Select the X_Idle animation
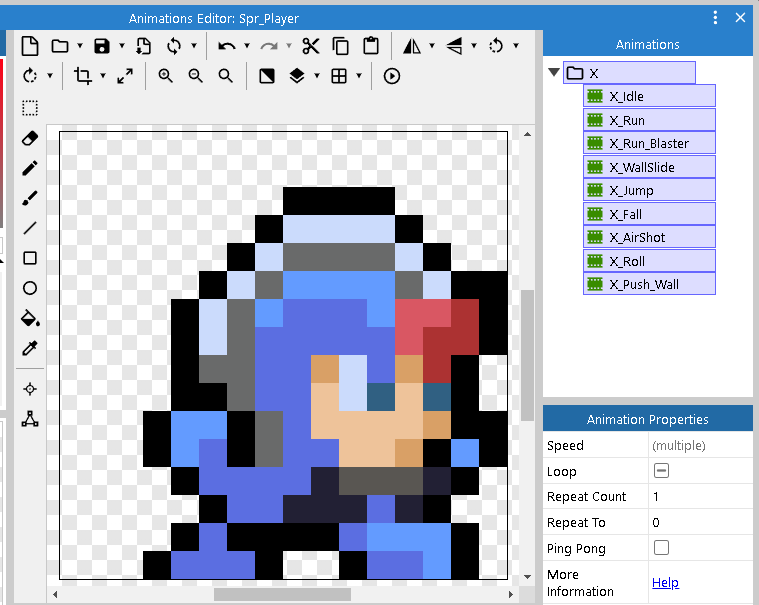Screen dimensions: 759x605 coord(649,96)
